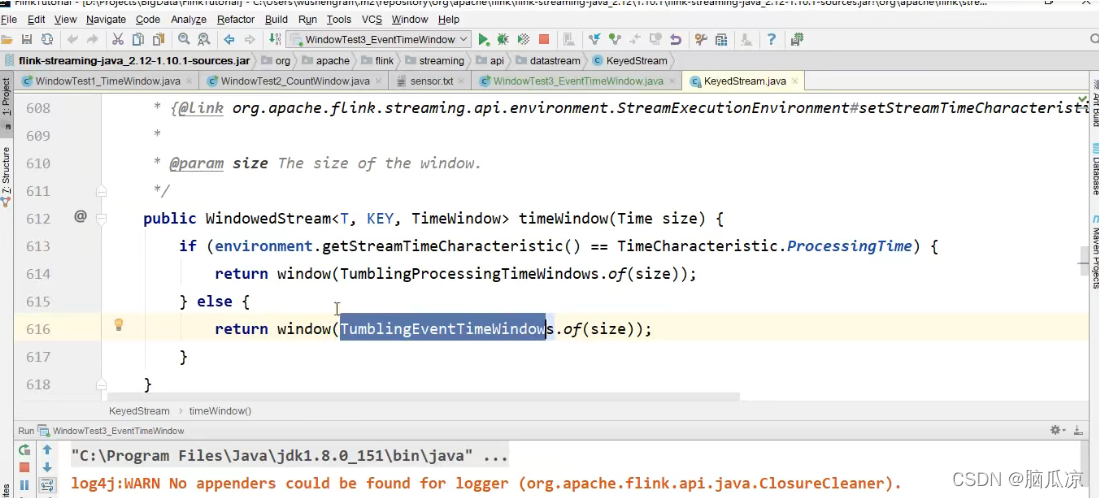Open the Database tool window side tab
1099x498 pixels.
coord(1093,168)
